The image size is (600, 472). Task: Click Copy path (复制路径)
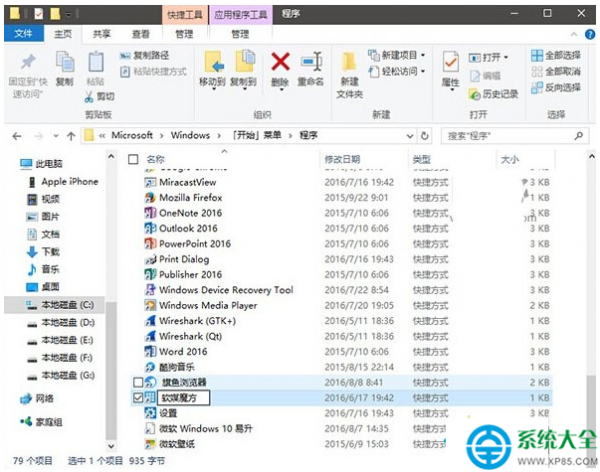point(144,56)
